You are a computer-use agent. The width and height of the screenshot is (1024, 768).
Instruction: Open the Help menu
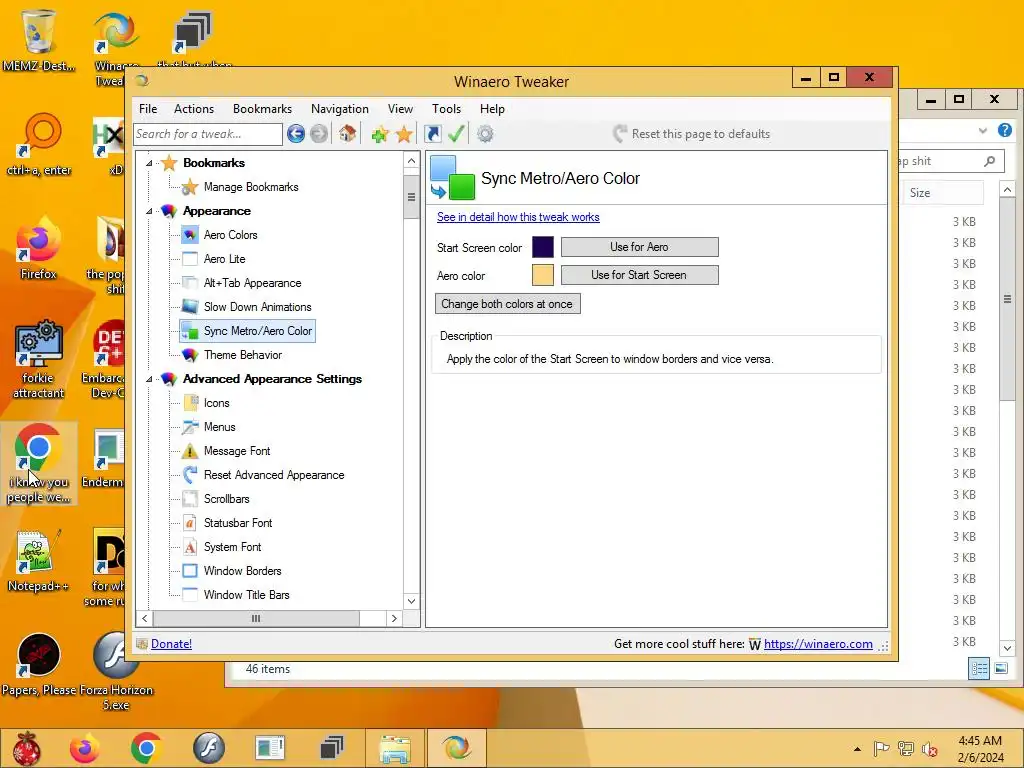coord(492,109)
